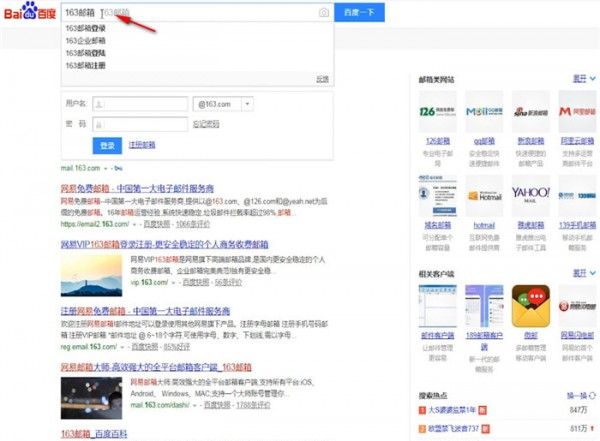
Task: Click 反馈 link in suggestion dropdown
Action: (323, 79)
